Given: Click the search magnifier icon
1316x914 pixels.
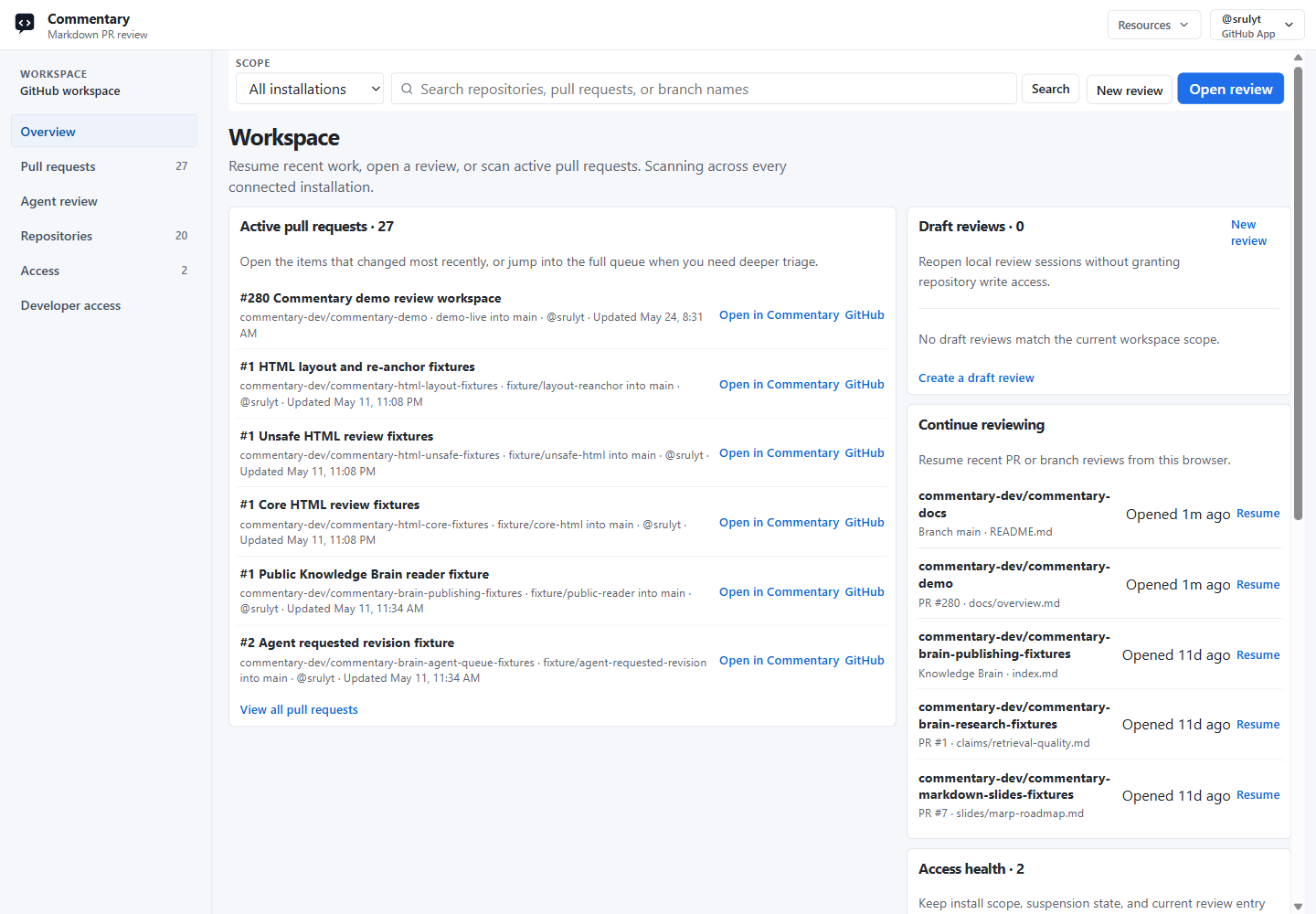Looking at the screenshot, I should coord(408,89).
